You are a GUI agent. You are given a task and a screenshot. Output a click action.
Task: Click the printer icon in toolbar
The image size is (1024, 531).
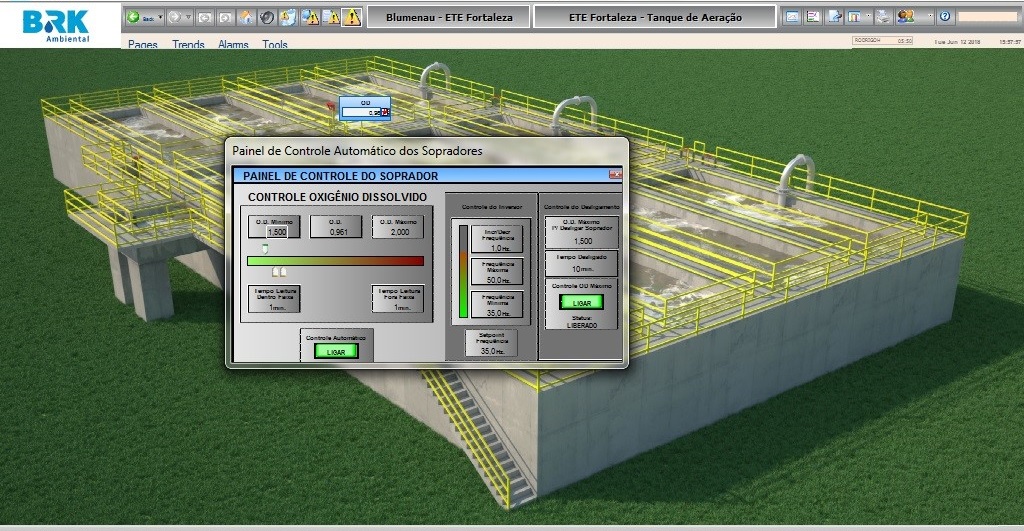coord(883,17)
